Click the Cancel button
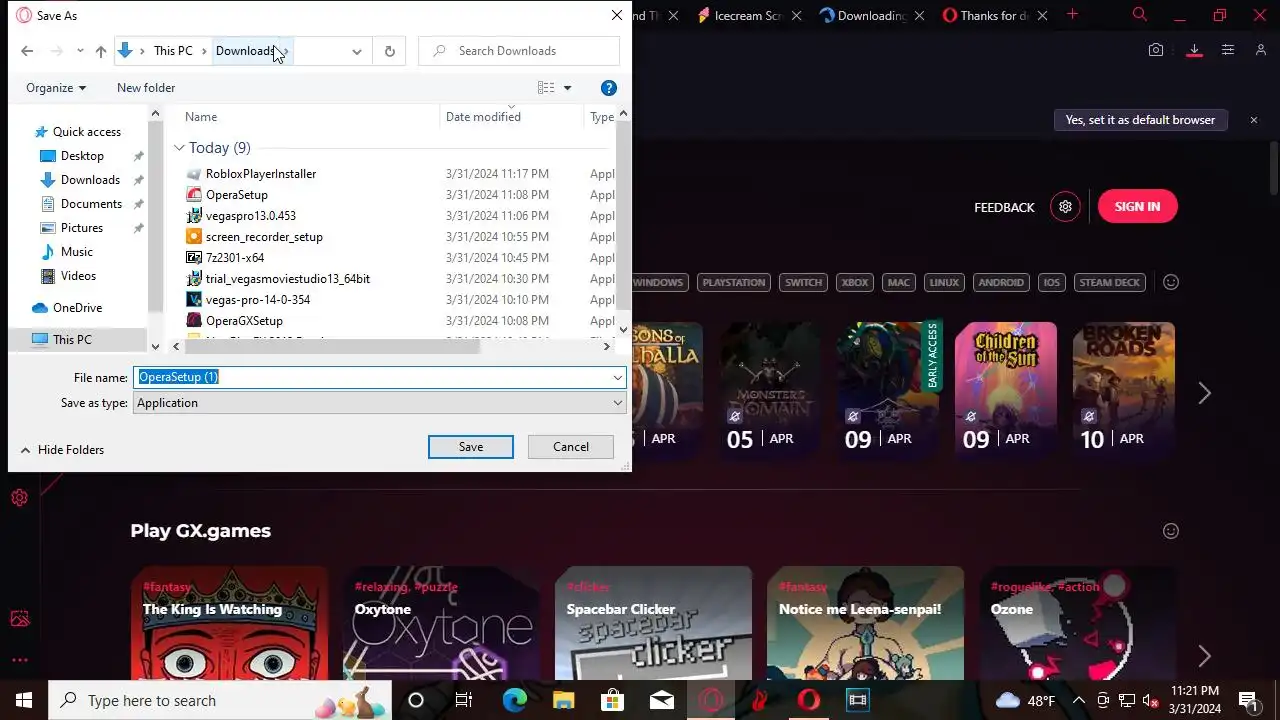This screenshot has height=720, width=1280. [x=571, y=447]
